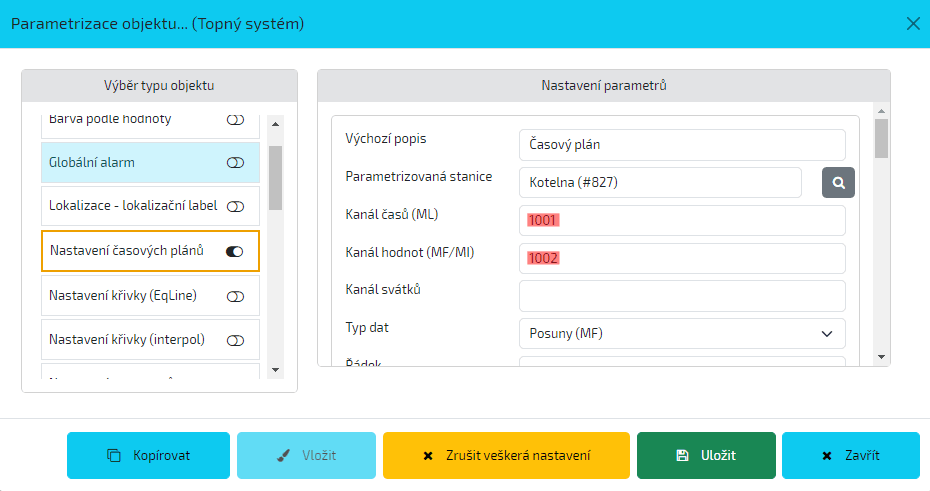Toggle the Globální alarm switch
The image size is (930, 491).
(235, 162)
